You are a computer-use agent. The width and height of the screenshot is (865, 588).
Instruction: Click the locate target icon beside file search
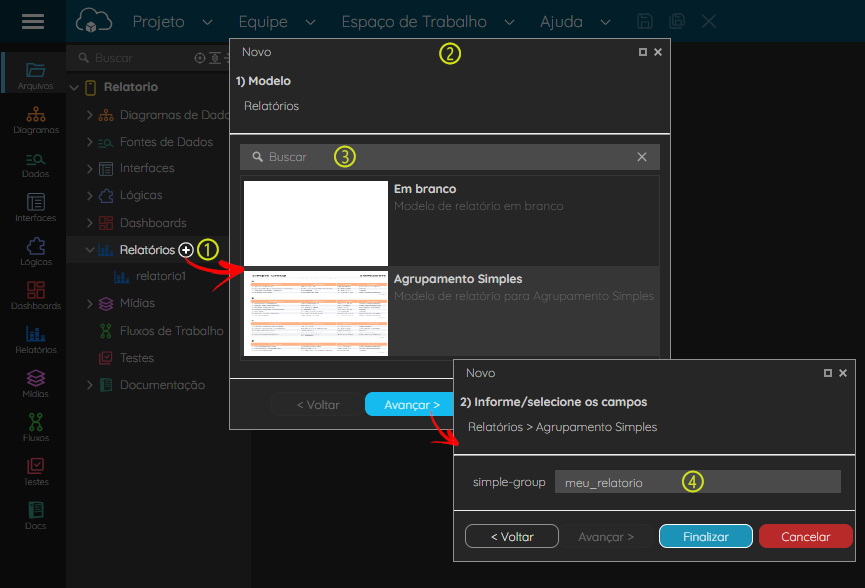pyautogui.click(x=200, y=58)
